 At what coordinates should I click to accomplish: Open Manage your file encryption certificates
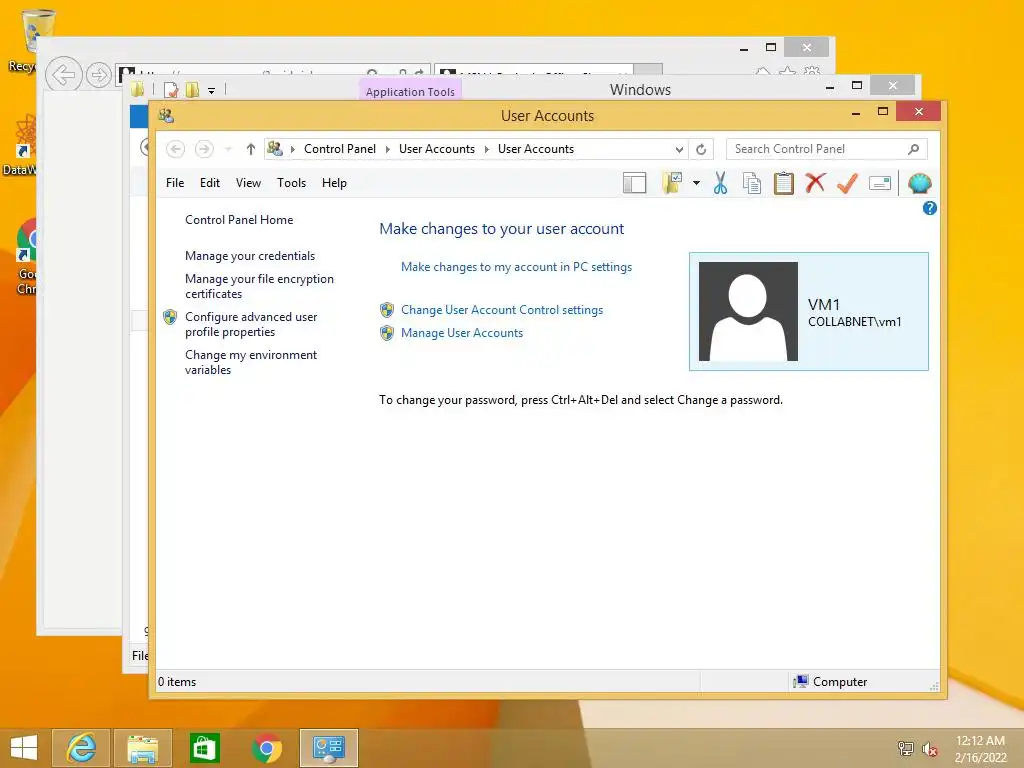pos(259,286)
